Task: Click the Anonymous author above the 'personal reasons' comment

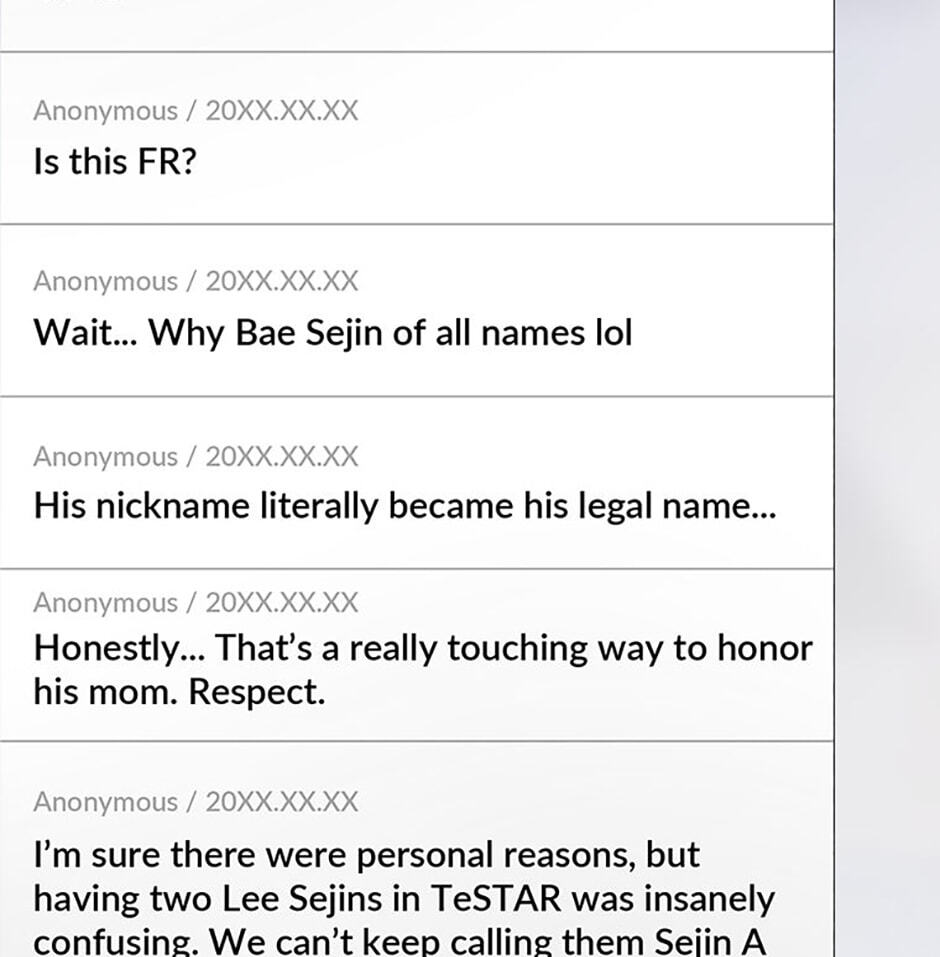Action: click(106, 802)
